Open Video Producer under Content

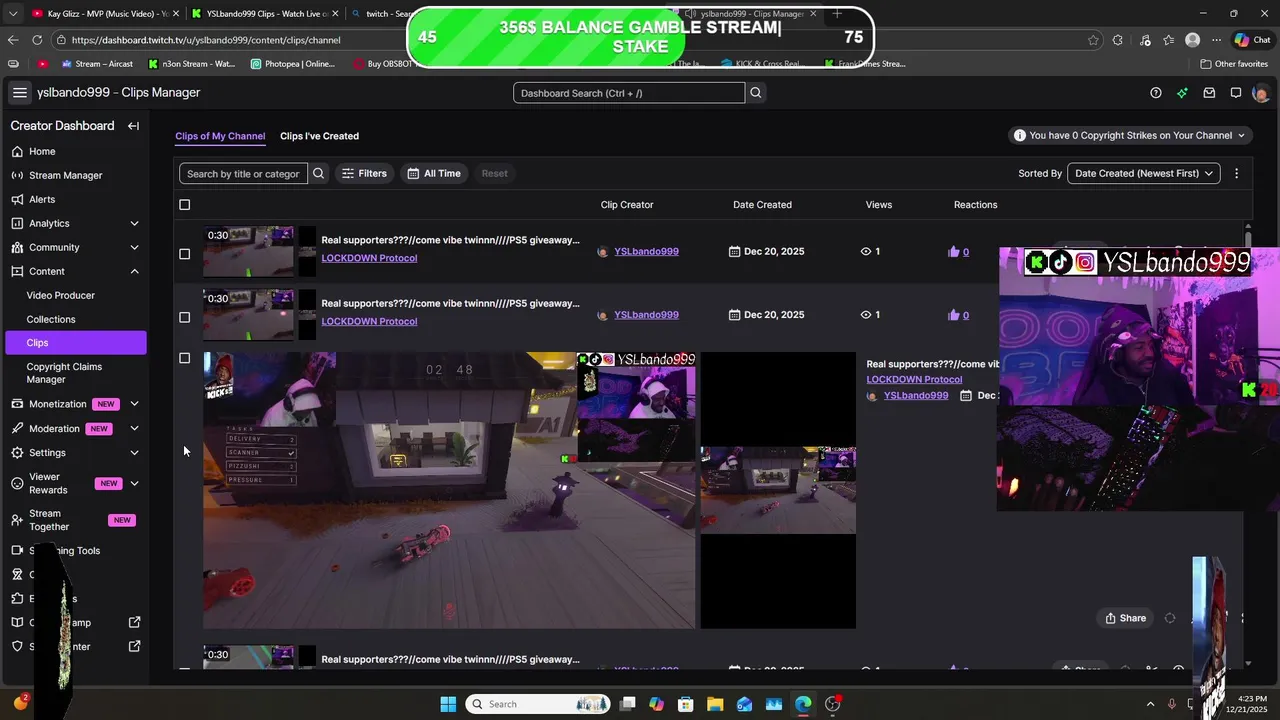click(61, 295)
